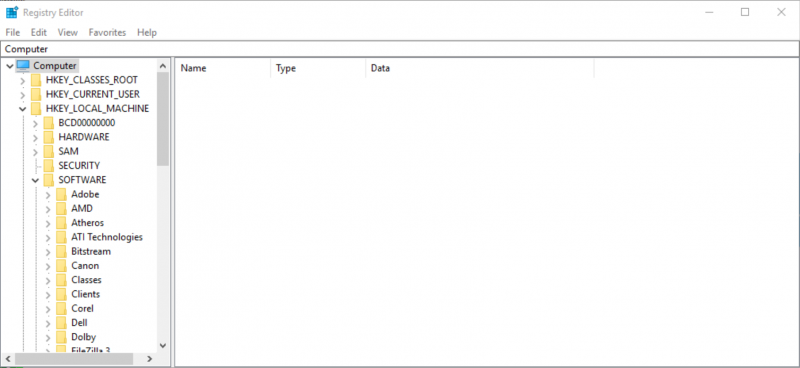Expand the Dell key
The image size is (800, 368).
point(48,323)
